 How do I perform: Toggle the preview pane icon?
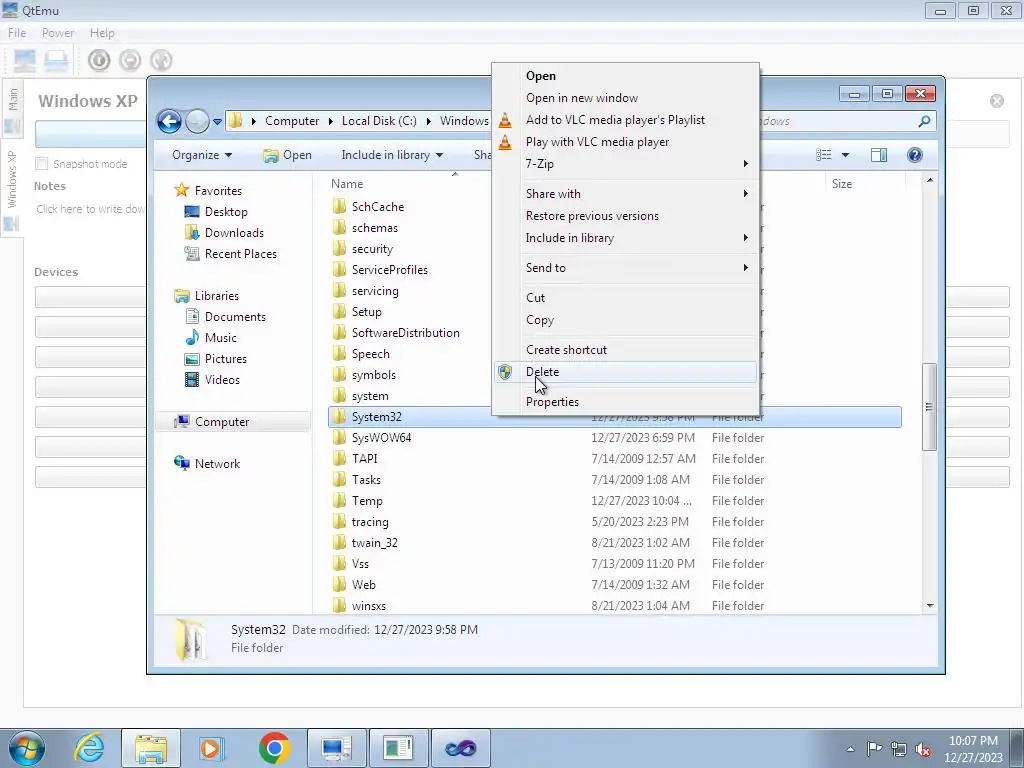879,155
